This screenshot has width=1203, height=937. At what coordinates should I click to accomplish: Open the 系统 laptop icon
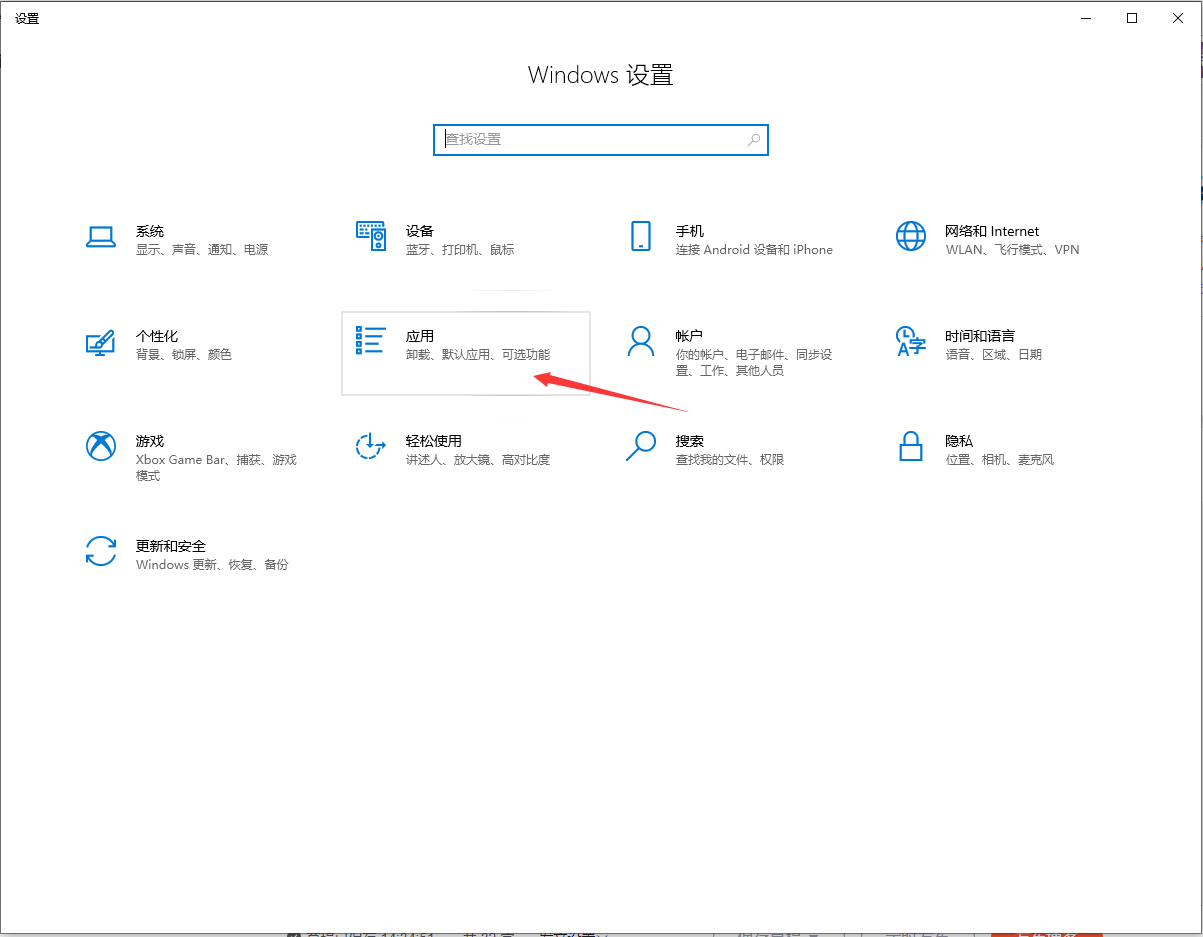coord(101,237)
